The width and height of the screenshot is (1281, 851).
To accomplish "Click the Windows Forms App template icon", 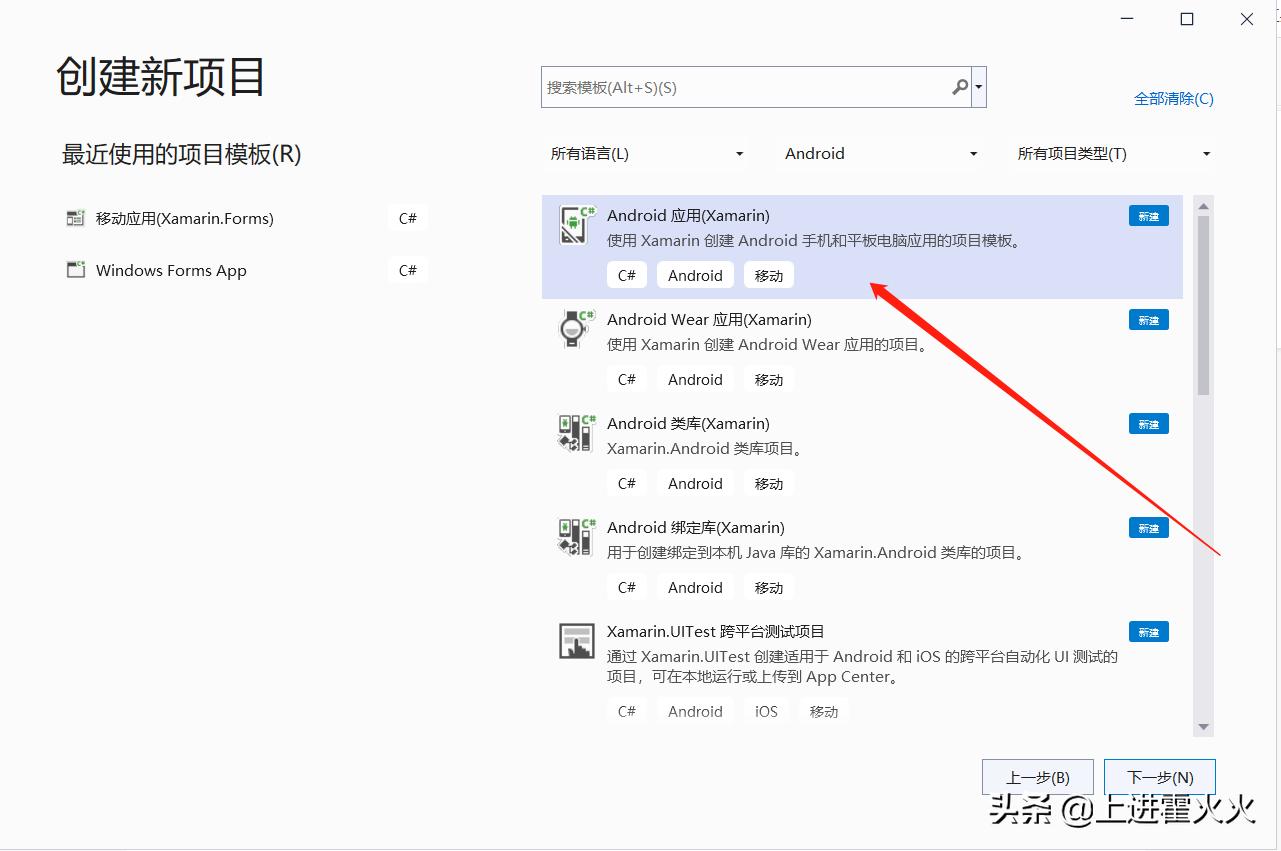I will [75, 269].
